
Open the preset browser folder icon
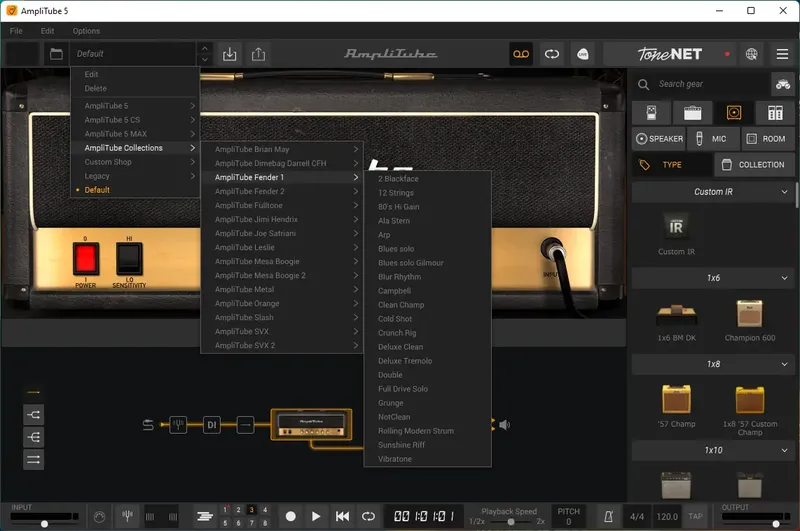(56, 54)
